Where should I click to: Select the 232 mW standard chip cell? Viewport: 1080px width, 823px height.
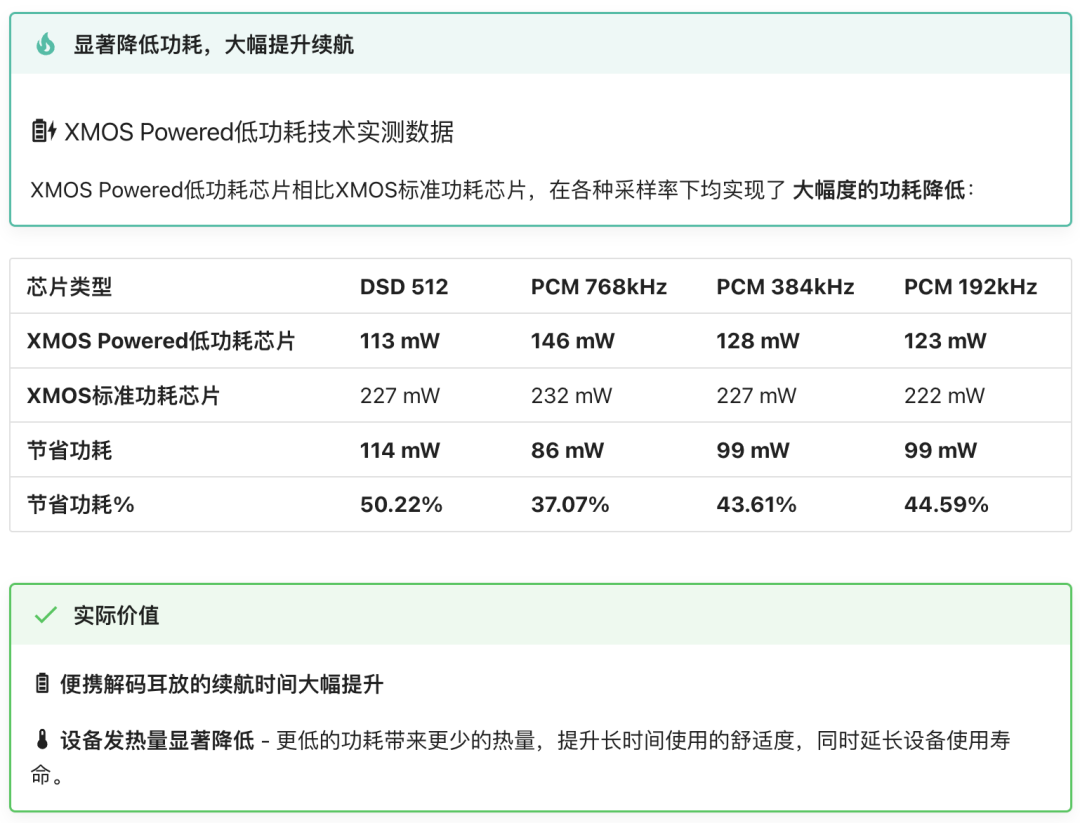click(x=571, y=396)
